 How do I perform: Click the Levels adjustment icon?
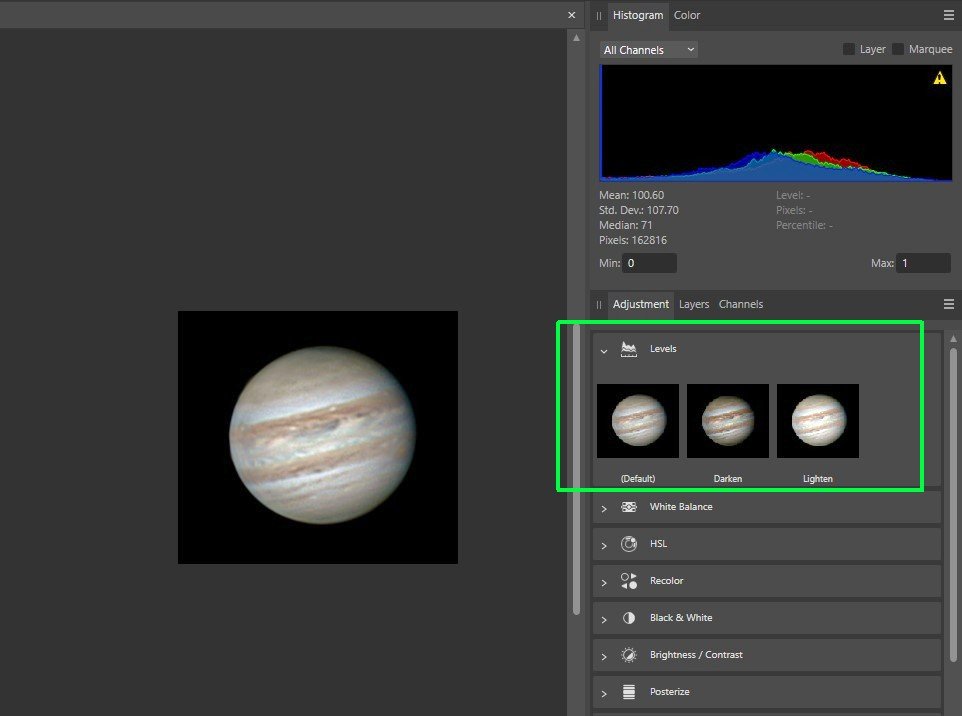coord(629,349)
